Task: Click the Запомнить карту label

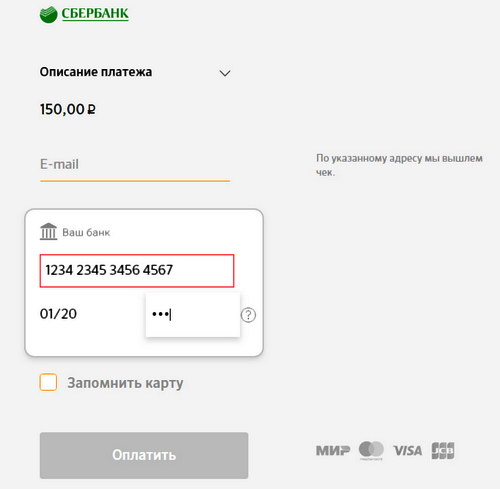Action: 125,383
